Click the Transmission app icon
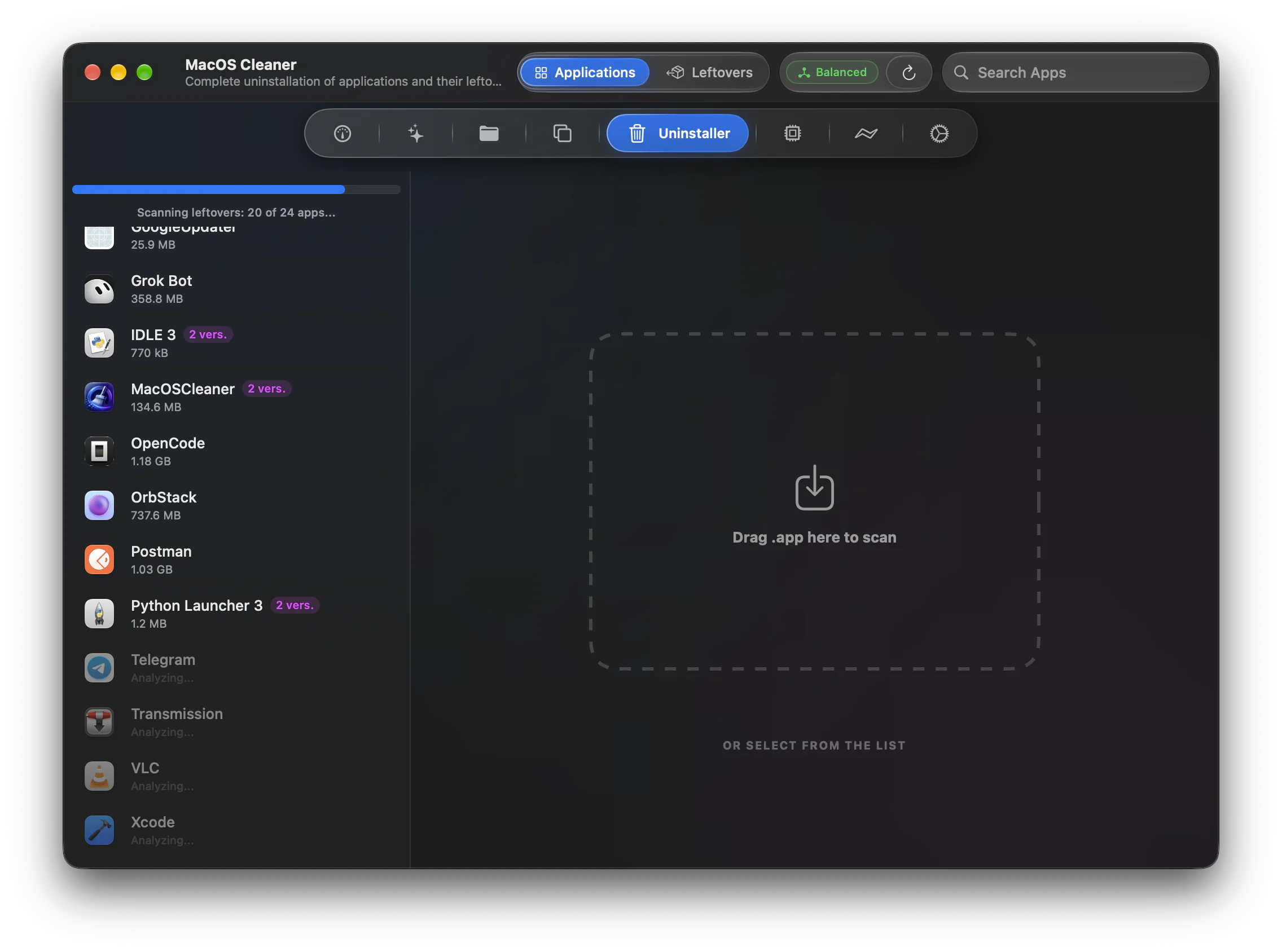The height and width of the screenshot is (952, 1282). click(x=99, y=722)
